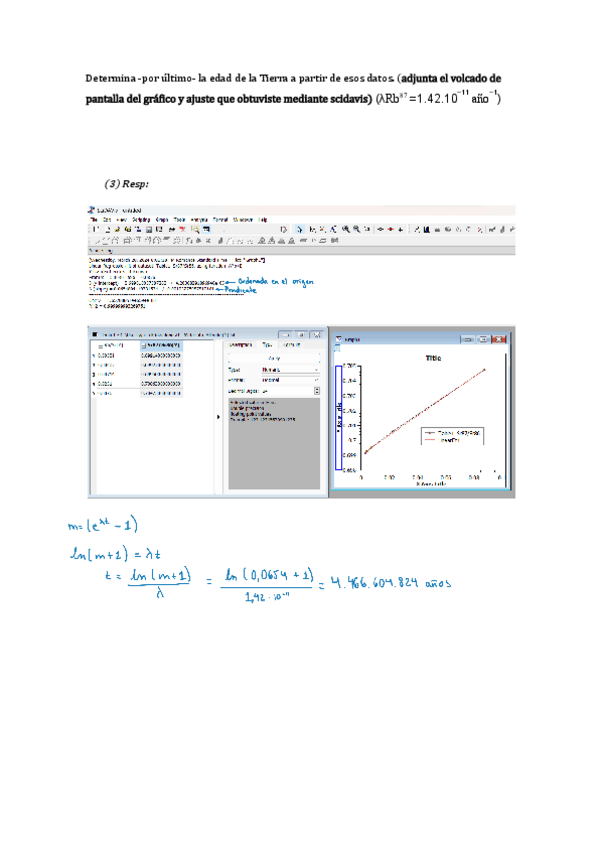Open the Help menu
Viewport: 600px width, 848px height.
(263, 220)
